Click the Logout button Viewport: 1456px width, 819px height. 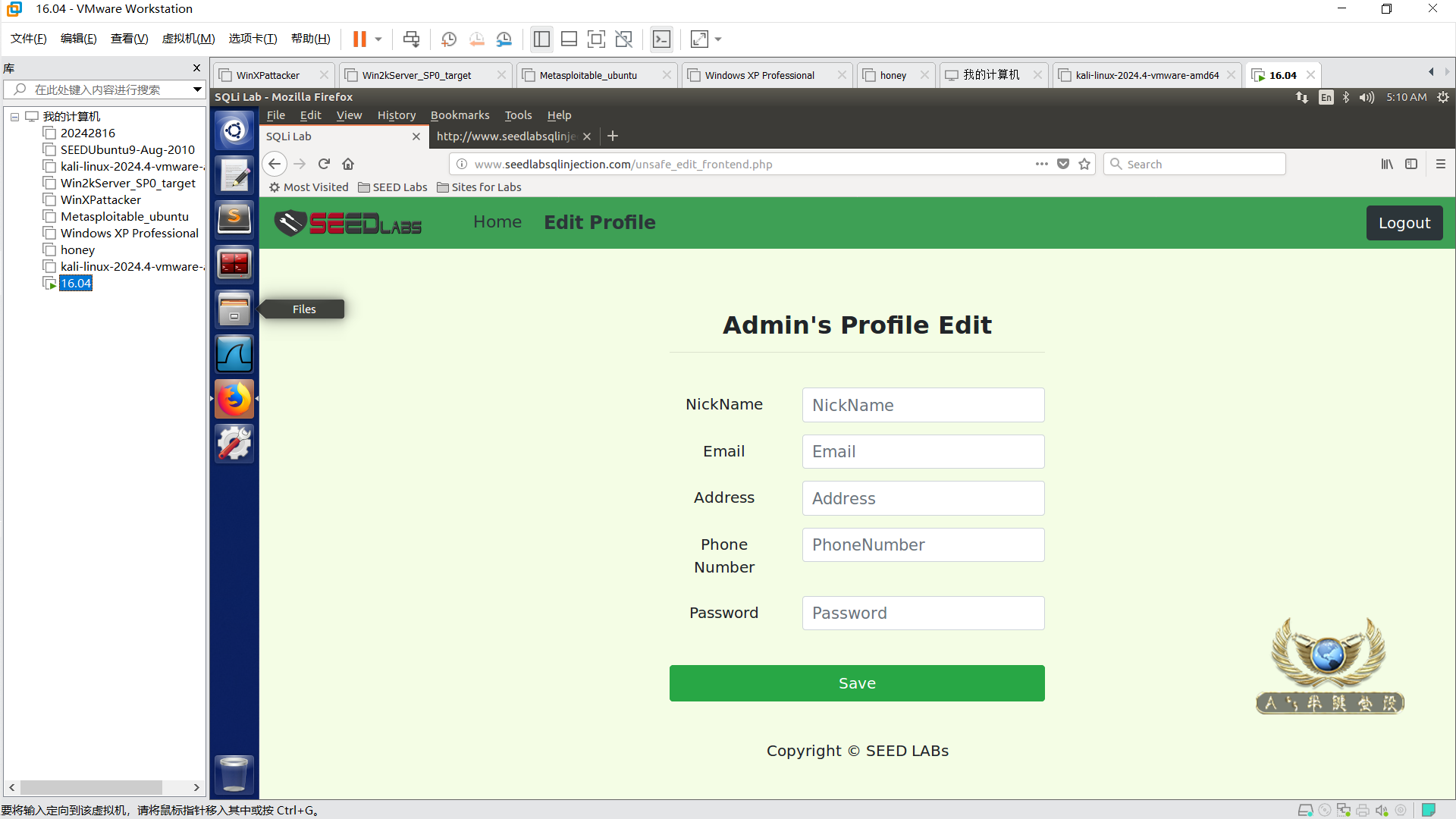coord(1404,223)
